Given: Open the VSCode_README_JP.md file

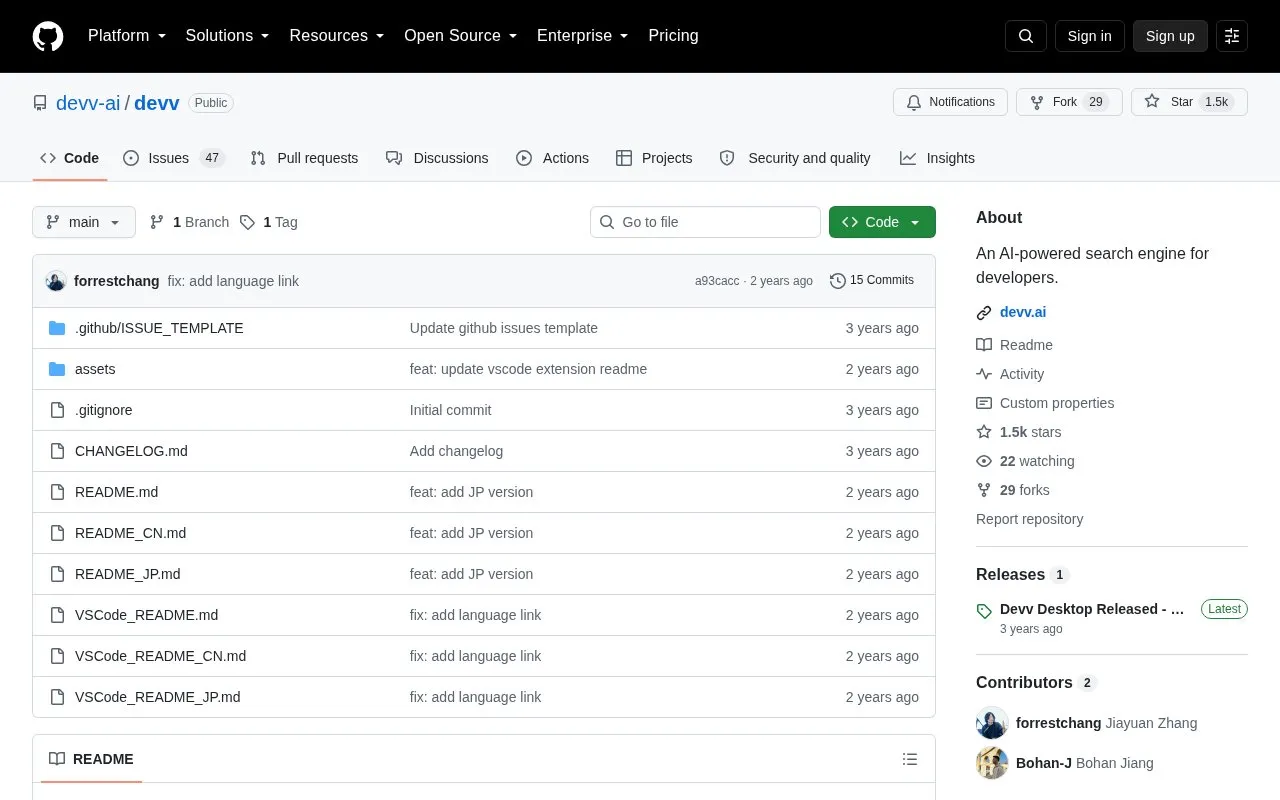Looking at the screenshot, I should [158, 697].
